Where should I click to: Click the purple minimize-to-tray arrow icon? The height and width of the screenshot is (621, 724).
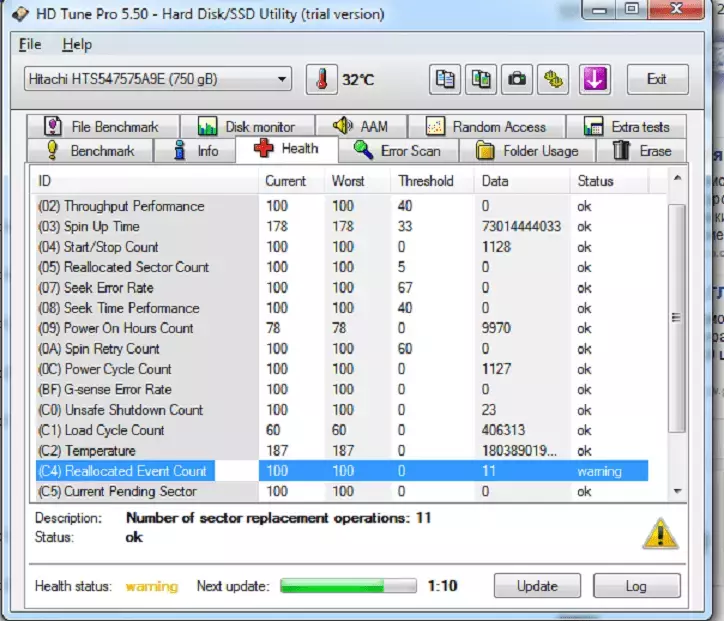coord(595,79)
